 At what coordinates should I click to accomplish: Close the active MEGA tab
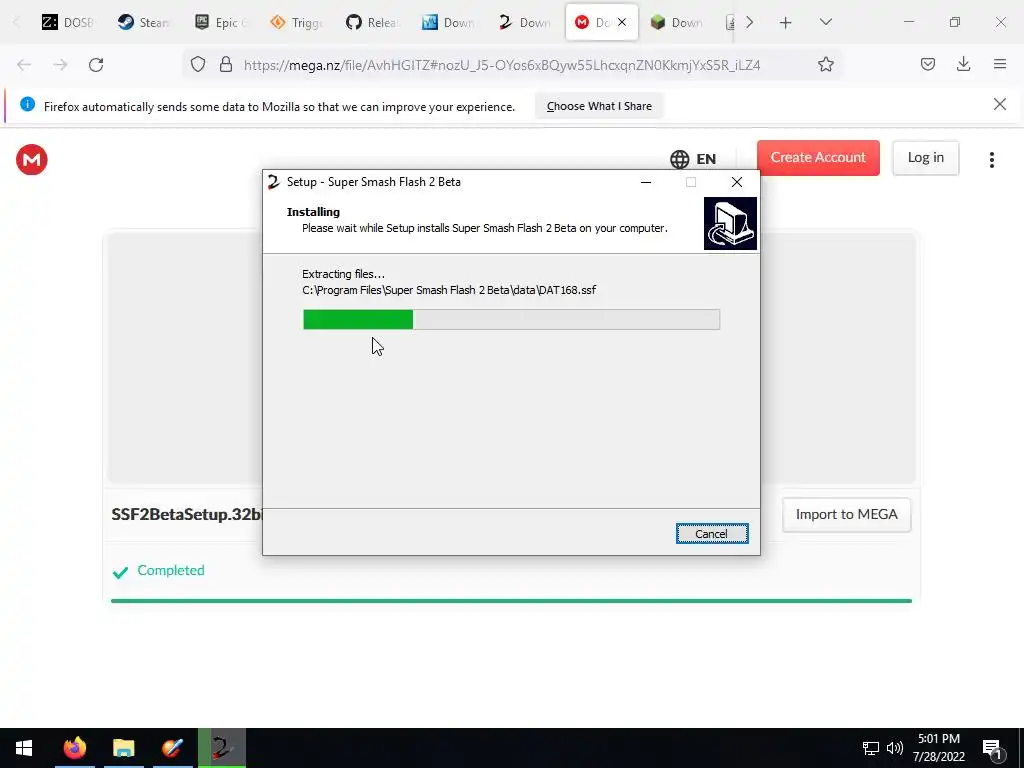pos(622,22)
